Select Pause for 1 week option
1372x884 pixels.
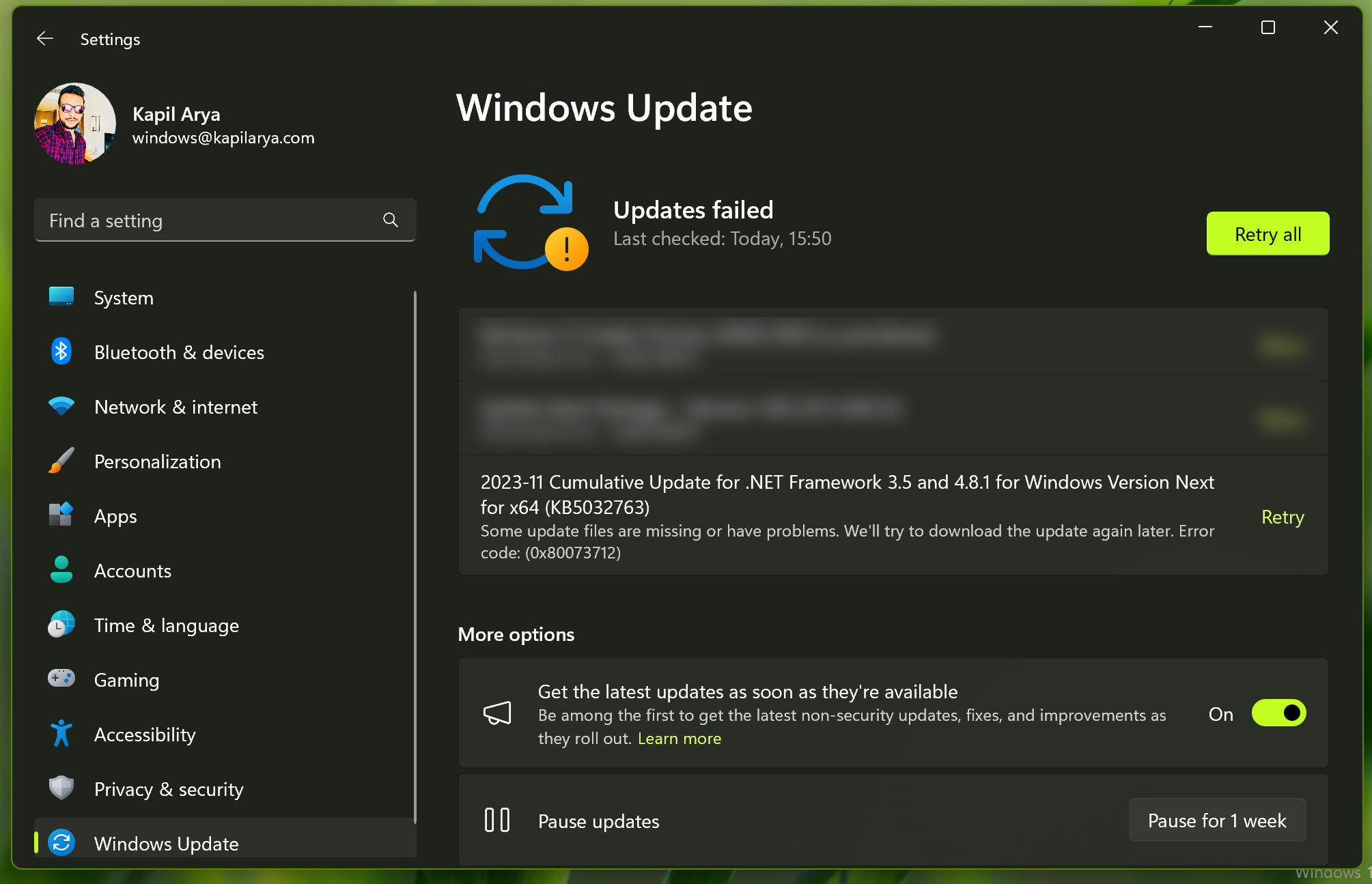pos(1216,821)
